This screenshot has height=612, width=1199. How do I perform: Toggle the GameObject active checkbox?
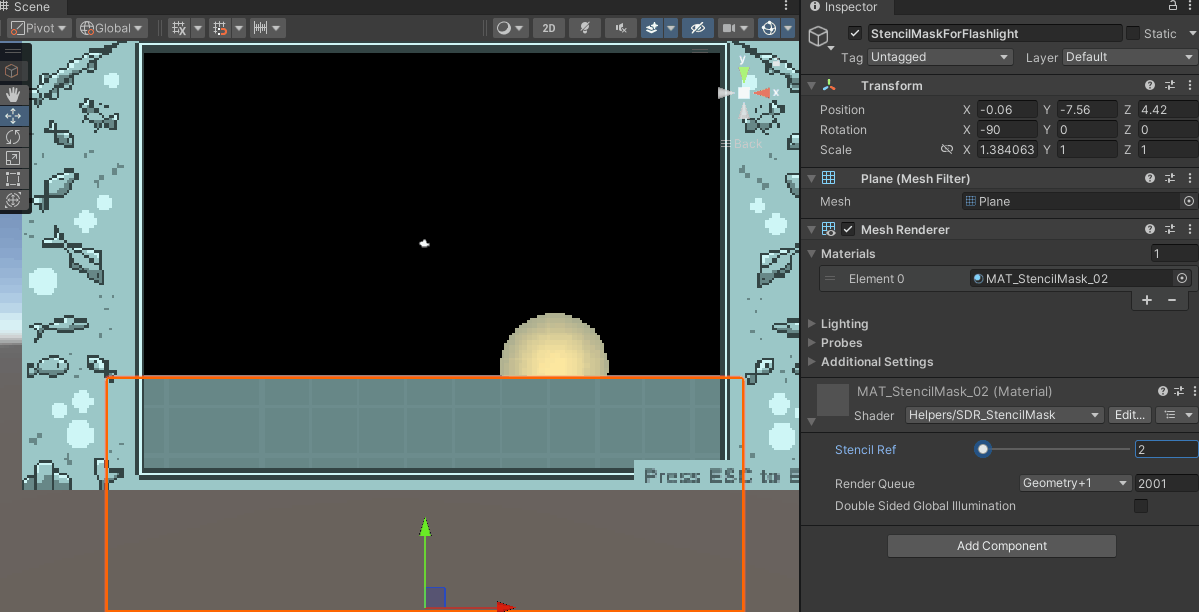pos(855,33)
